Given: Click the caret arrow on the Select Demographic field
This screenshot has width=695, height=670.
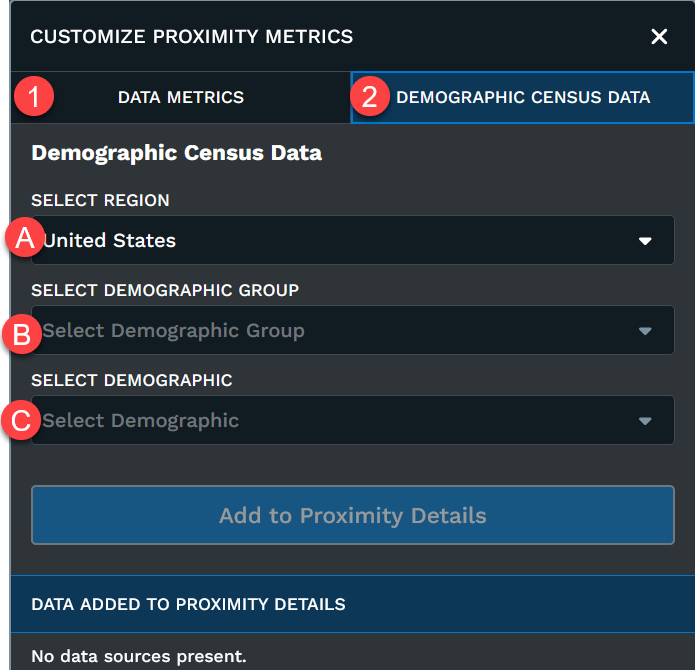Looking at the screenshot, I should coord(645,421).
